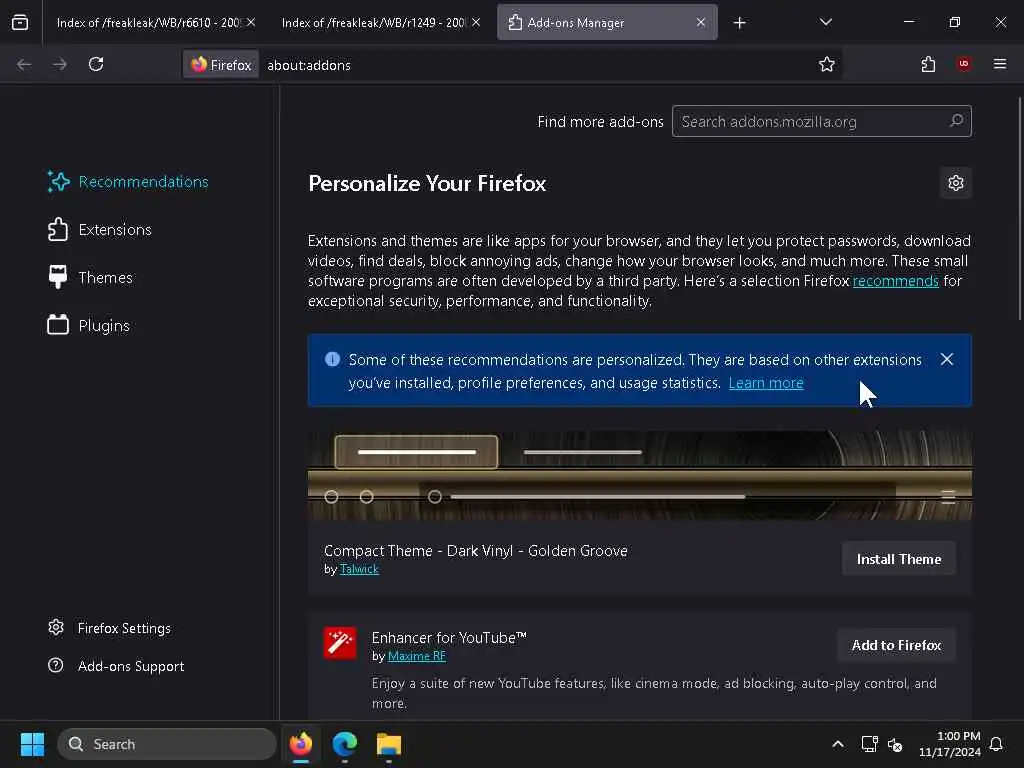Open Plugins category in sidebar

89,325
